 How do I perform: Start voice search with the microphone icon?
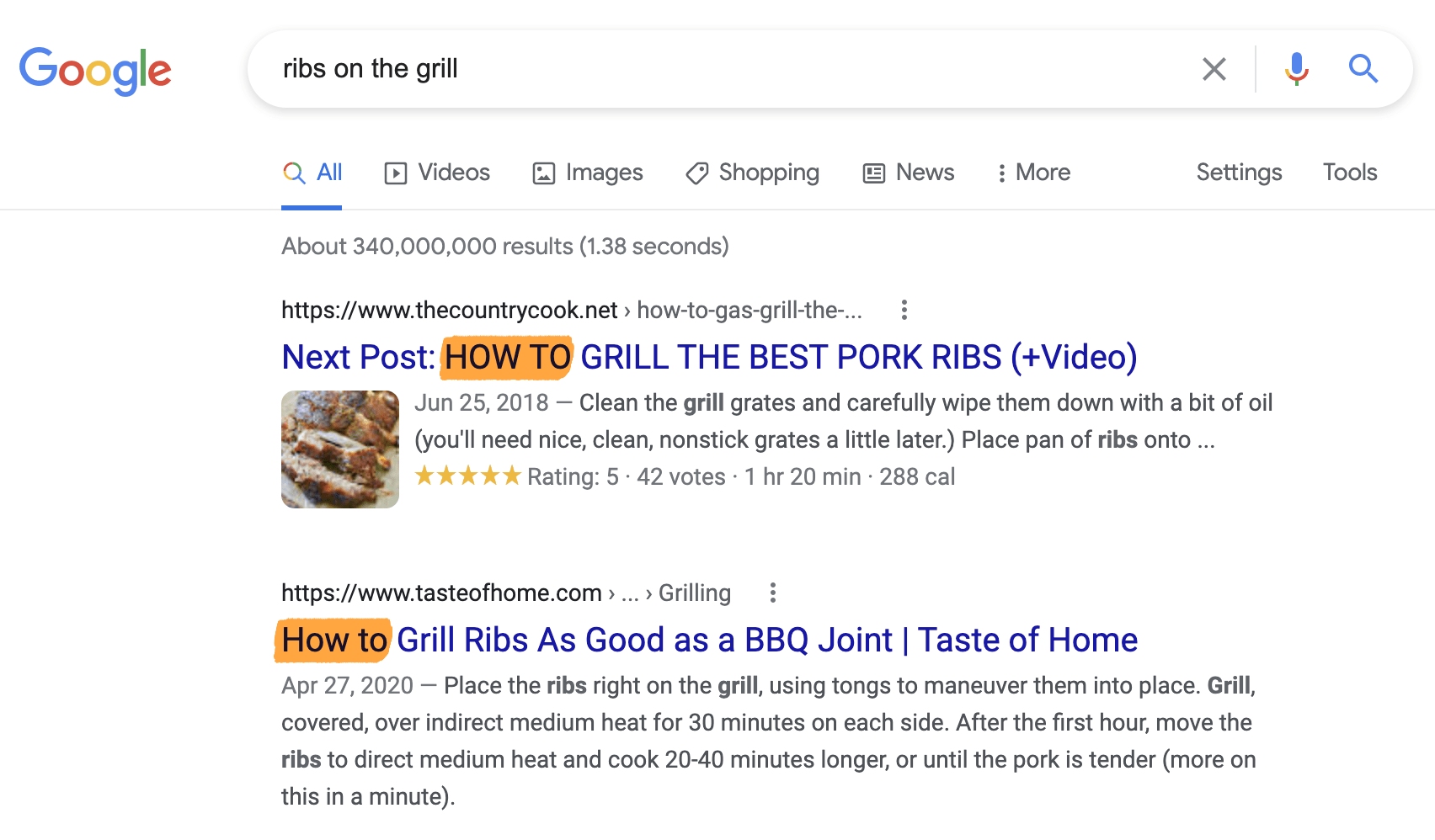point(1296,69)
